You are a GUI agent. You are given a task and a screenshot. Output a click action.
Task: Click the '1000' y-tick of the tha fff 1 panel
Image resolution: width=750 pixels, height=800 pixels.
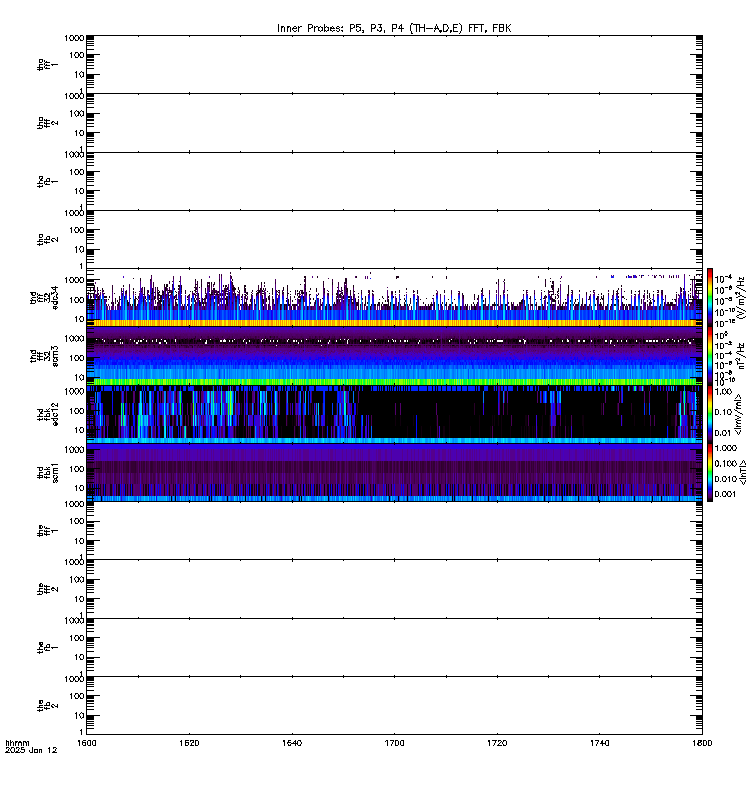[74, 38]
